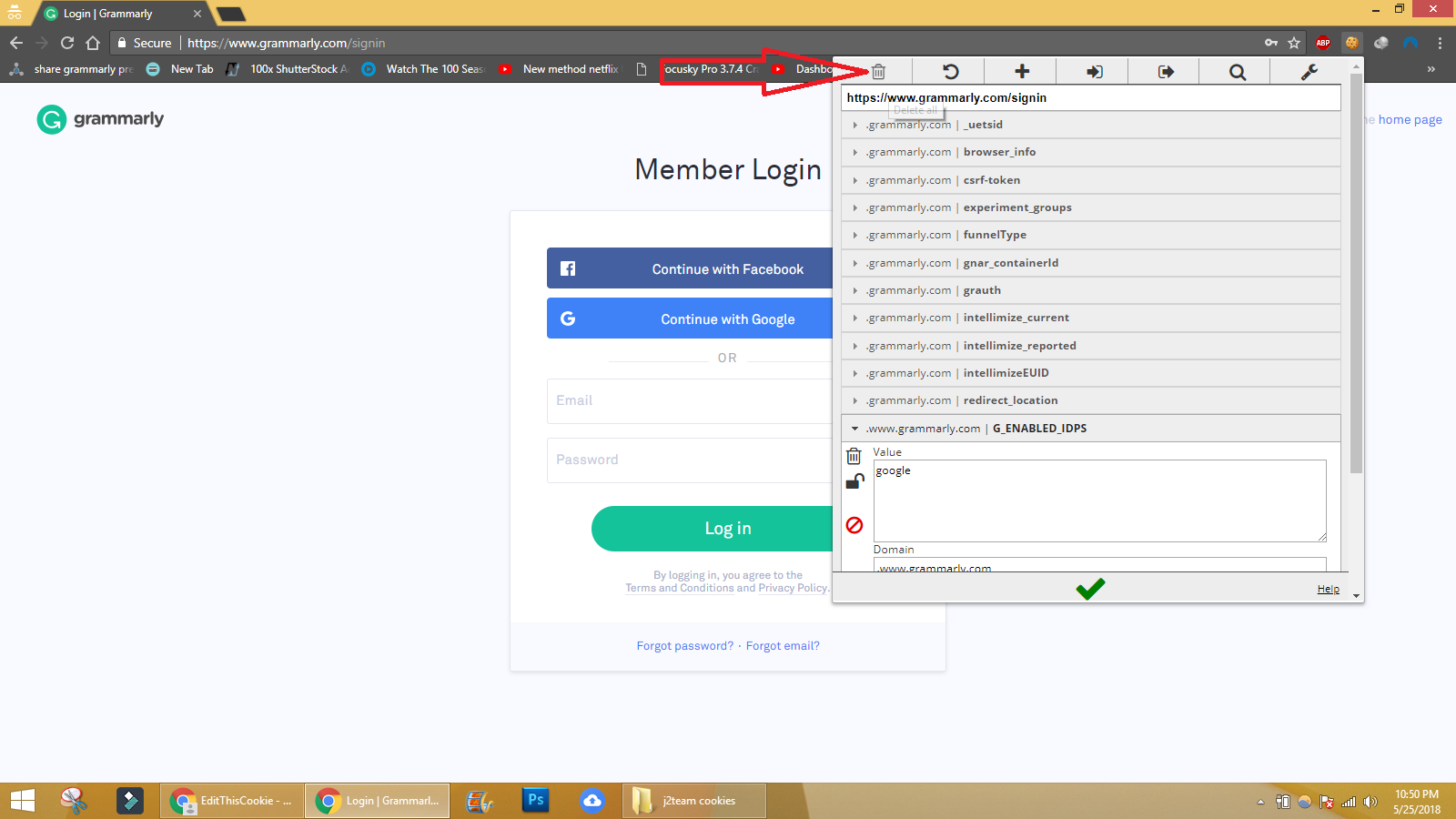Open Photoshop from the taskbar
Screen dimensions: 1456x819
(x=536, y=801)
